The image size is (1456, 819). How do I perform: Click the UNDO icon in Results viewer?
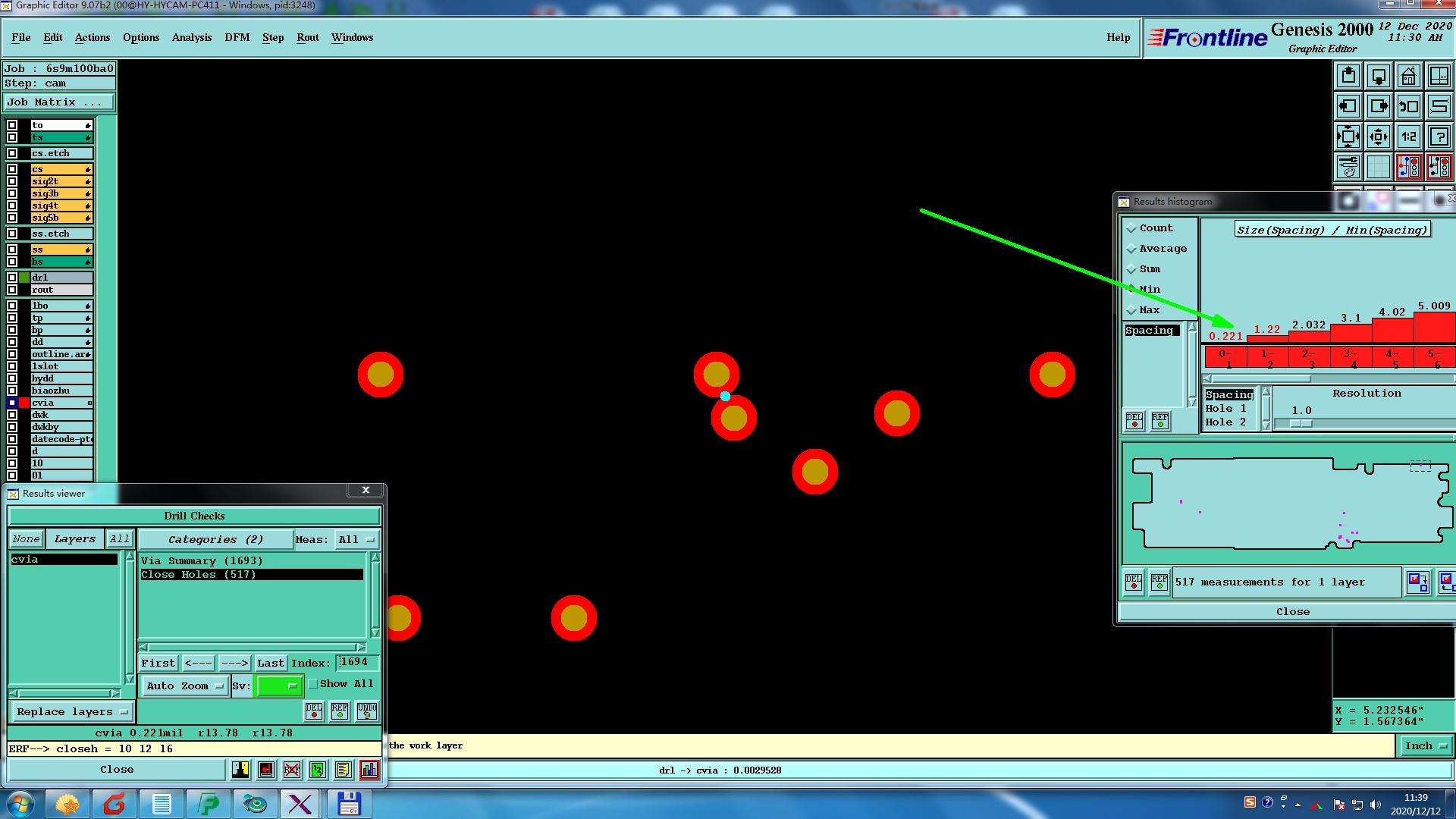[367, 711]
